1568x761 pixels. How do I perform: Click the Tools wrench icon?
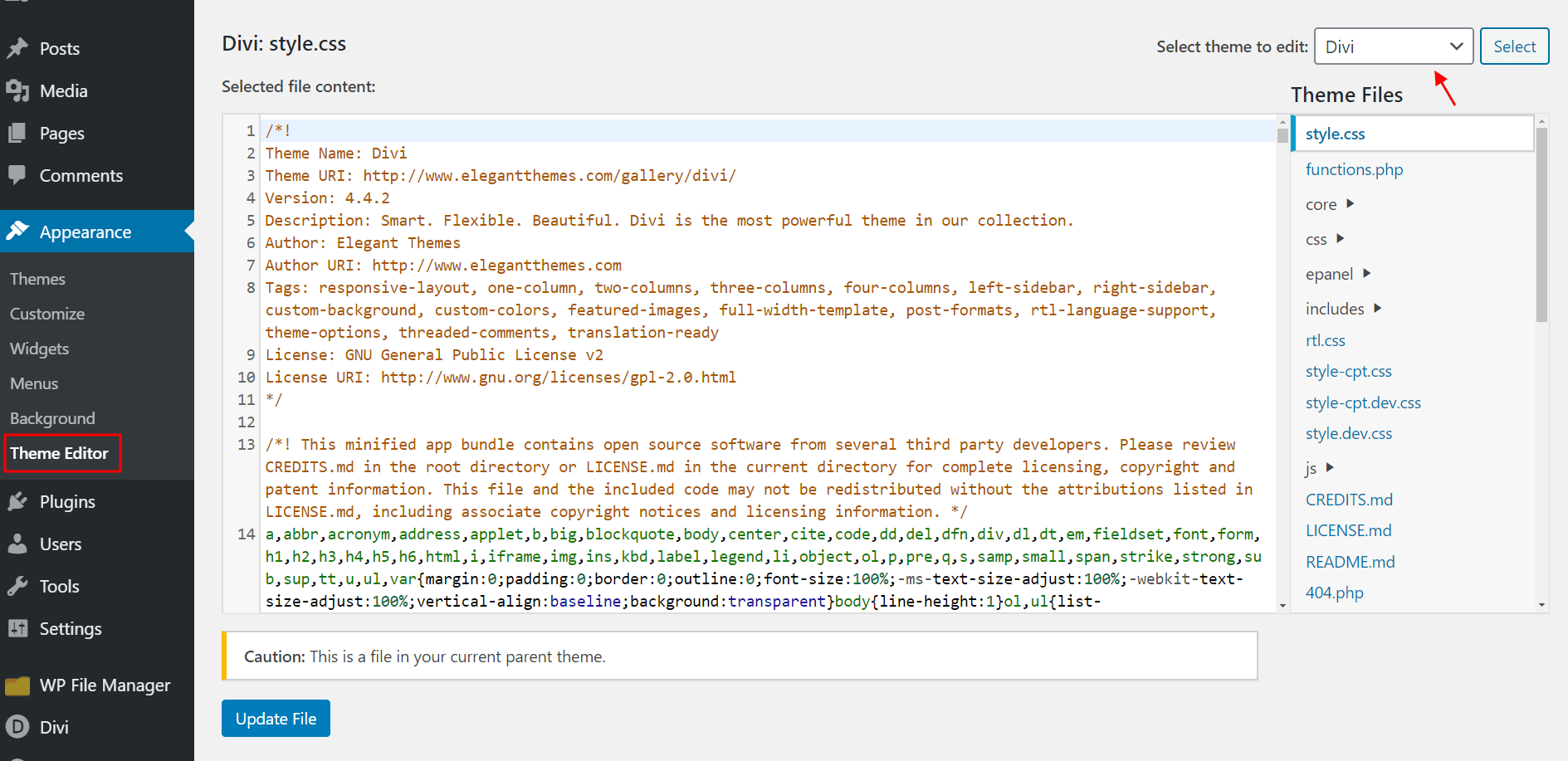click(x=17, y=586)
